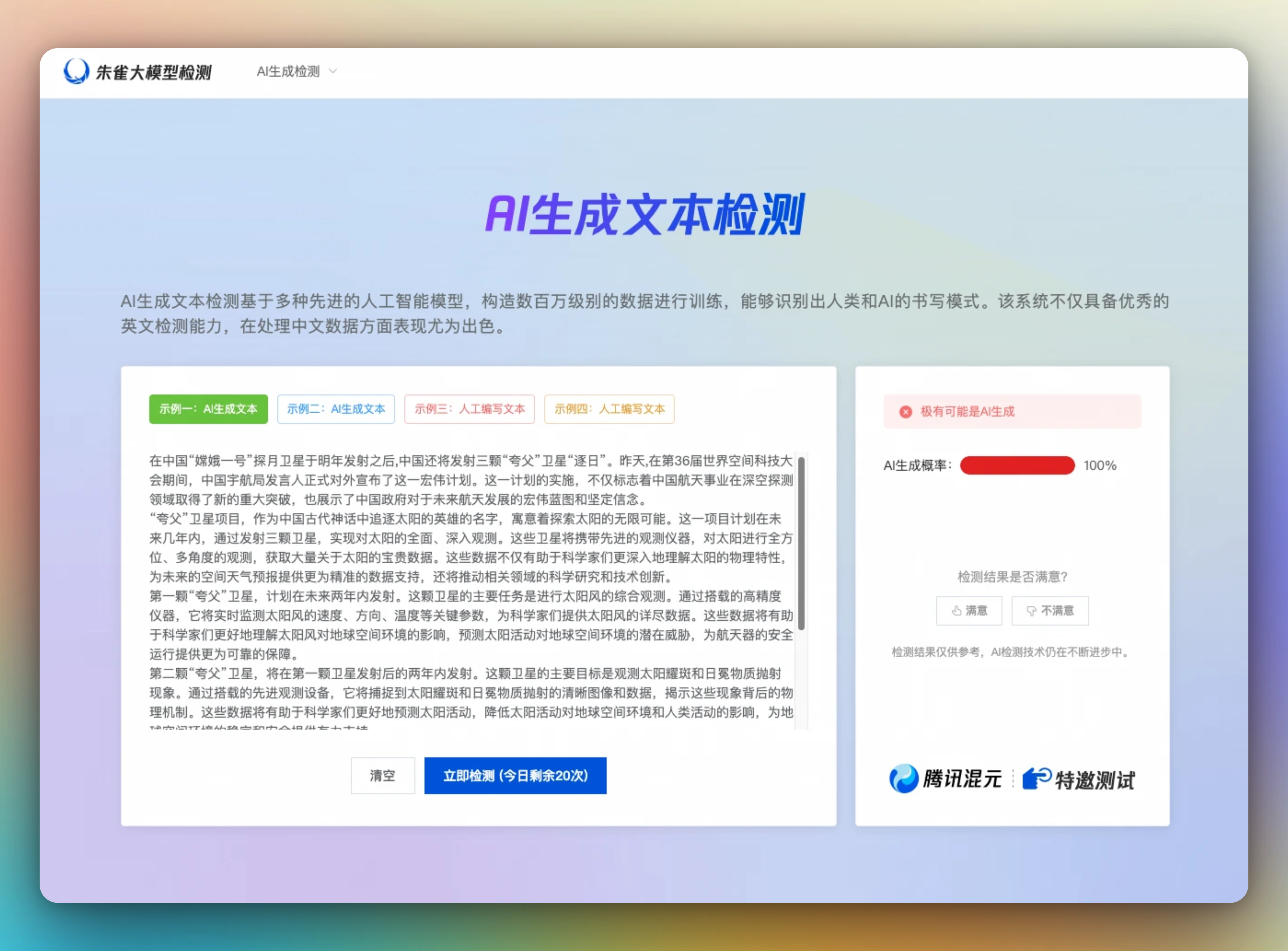1288x951 pixels.
Task: Click the 极有可能是AI生成 result banner
Action: [1012, 412]
